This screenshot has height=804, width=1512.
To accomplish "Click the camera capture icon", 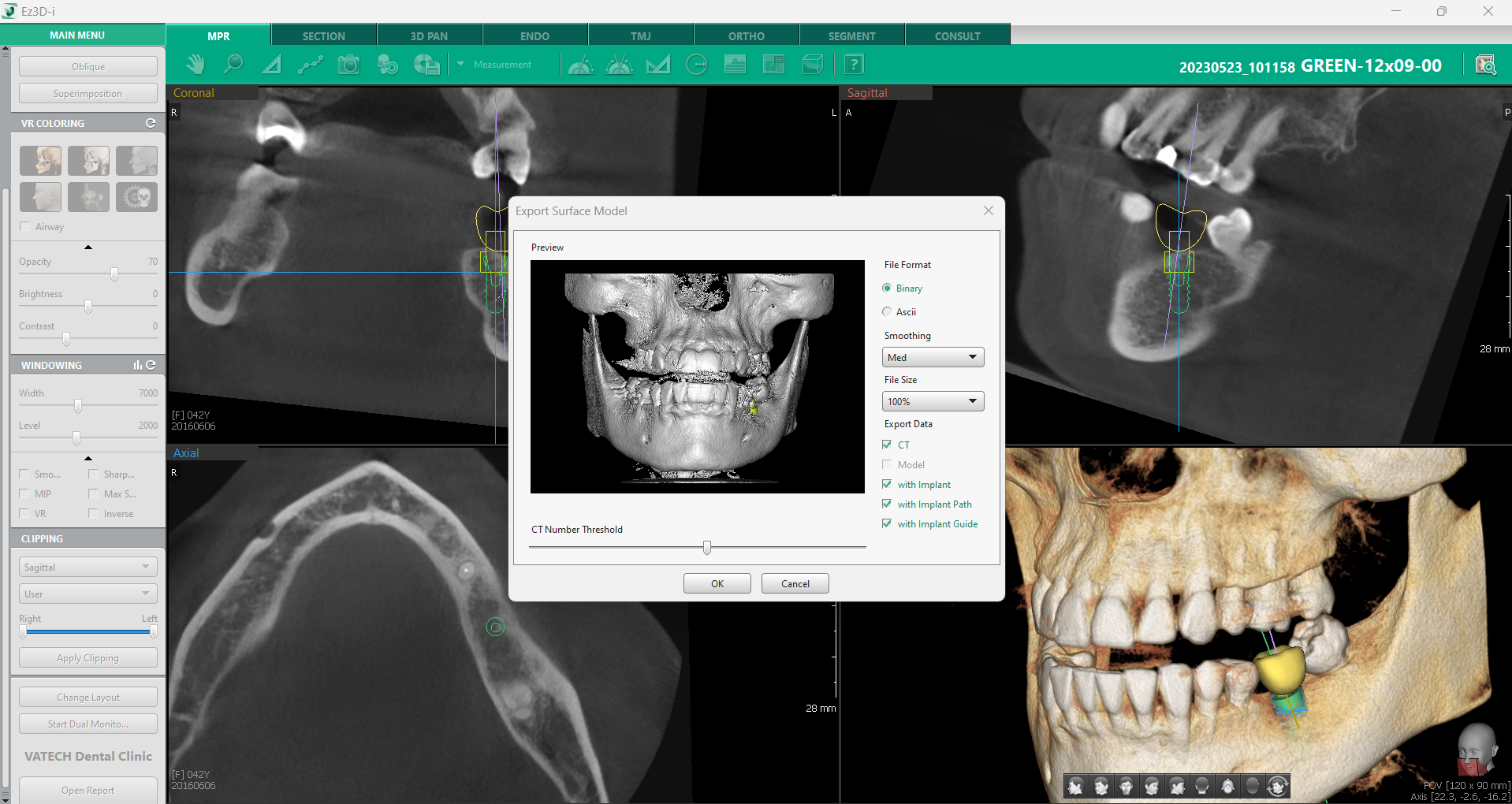I will coord(348,65).
